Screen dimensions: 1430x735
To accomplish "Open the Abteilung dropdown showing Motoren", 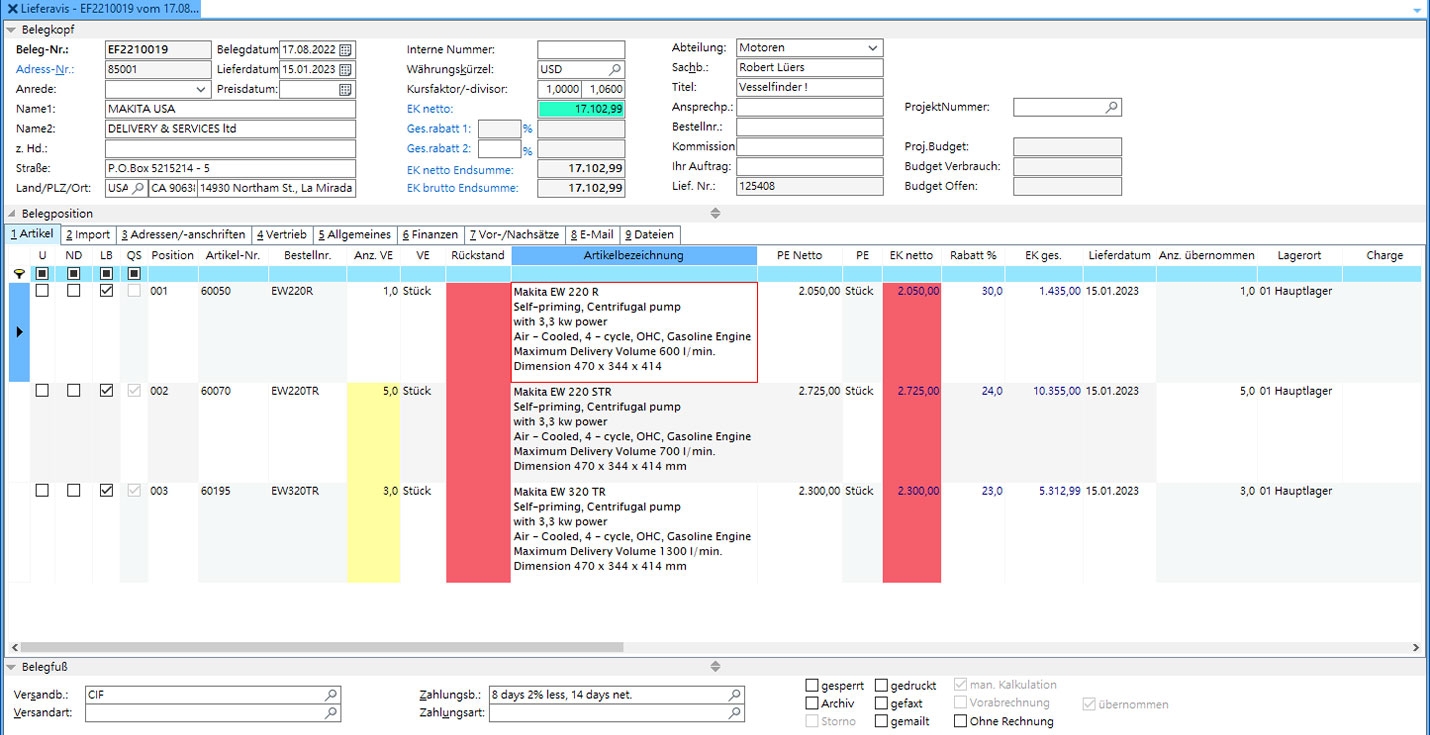I will click(x=872, y=48).
